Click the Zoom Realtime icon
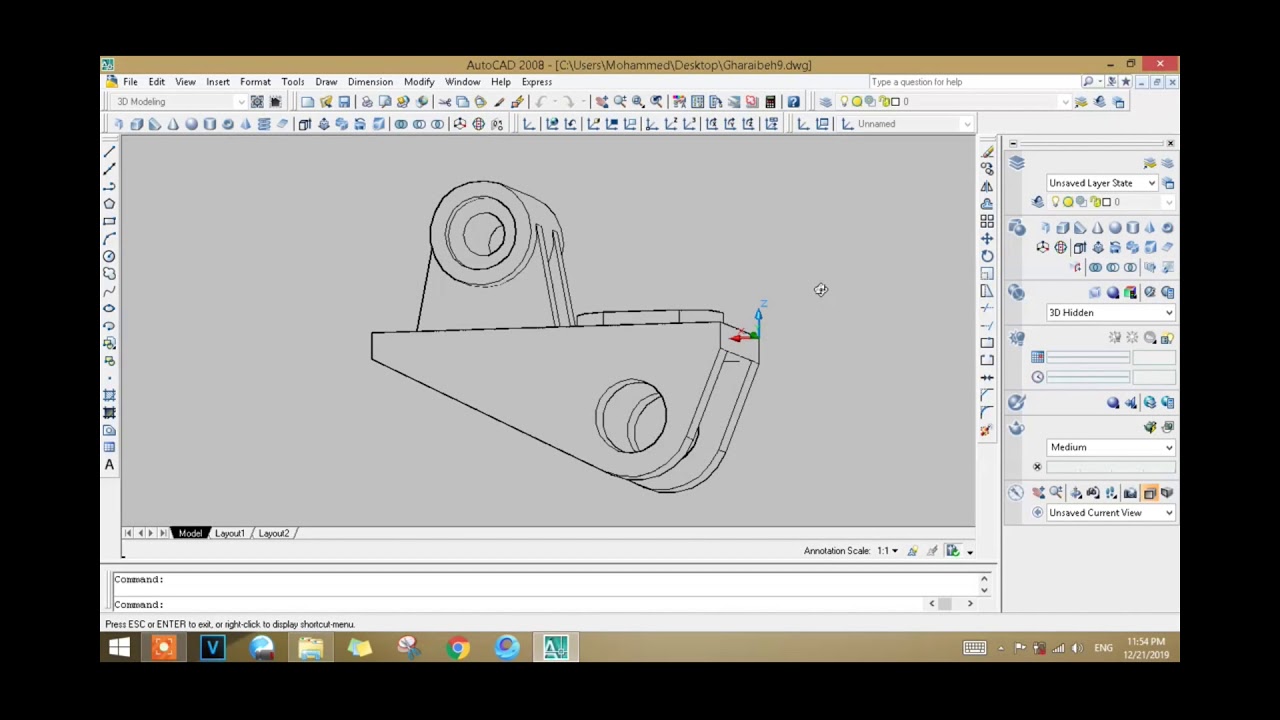 tap(620, 102)
